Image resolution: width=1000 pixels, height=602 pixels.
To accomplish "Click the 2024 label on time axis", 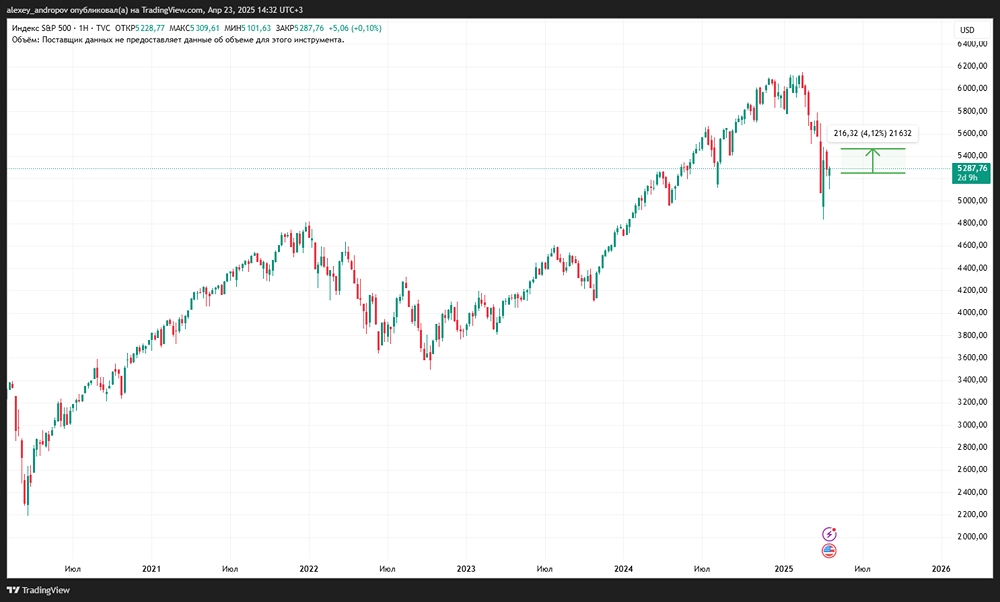I will [x=623, y=569].
